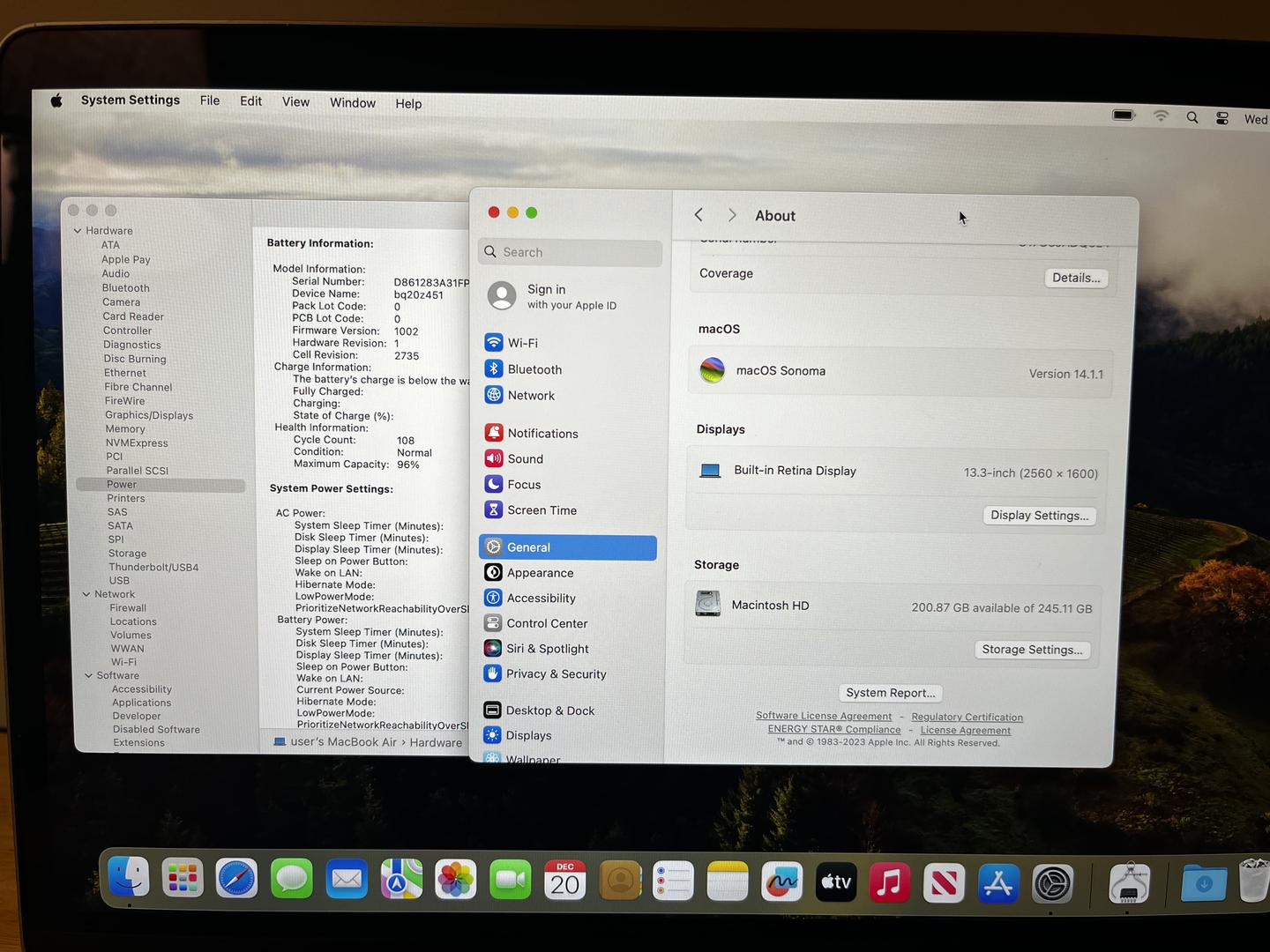This screenshot has width=1270, height=952.
Task: Open the File menu
Action: [210, 100]
